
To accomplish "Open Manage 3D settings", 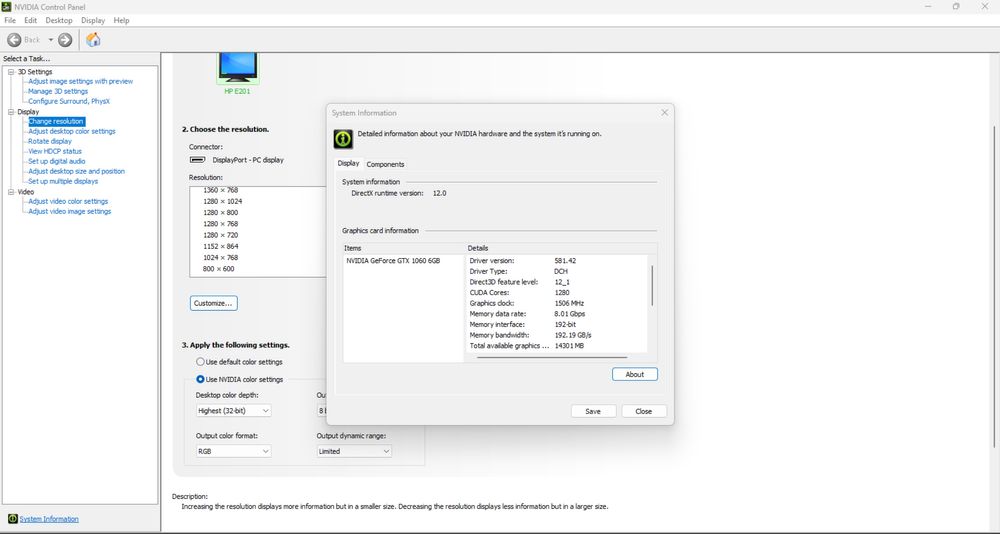I will [58, 91].
